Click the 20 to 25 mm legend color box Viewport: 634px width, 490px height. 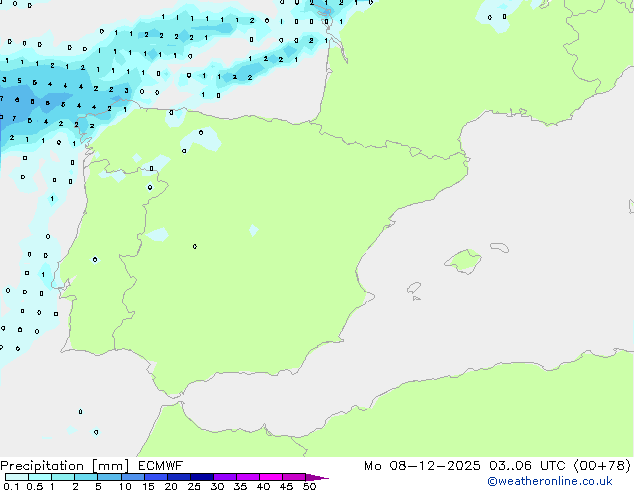[x=178, y=477]
